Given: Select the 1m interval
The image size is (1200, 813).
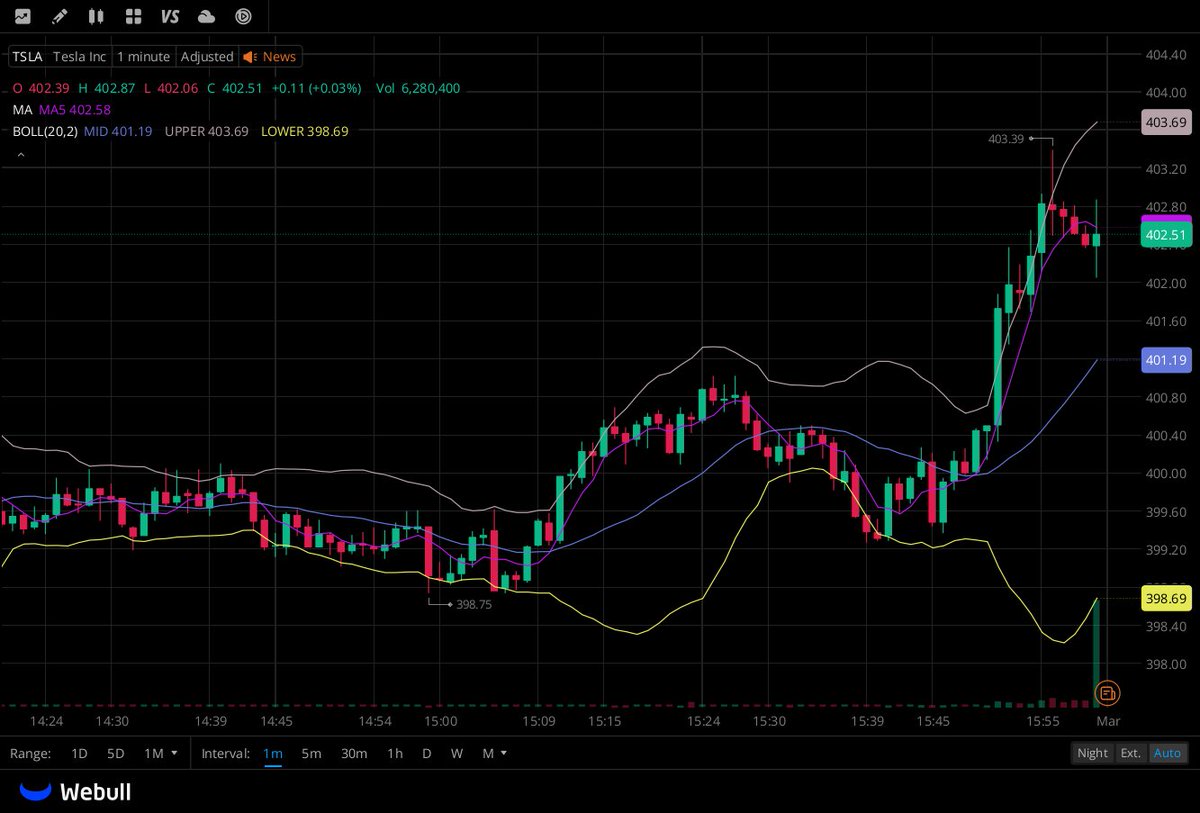Looking at the screenshot, I should pos(272,753).
